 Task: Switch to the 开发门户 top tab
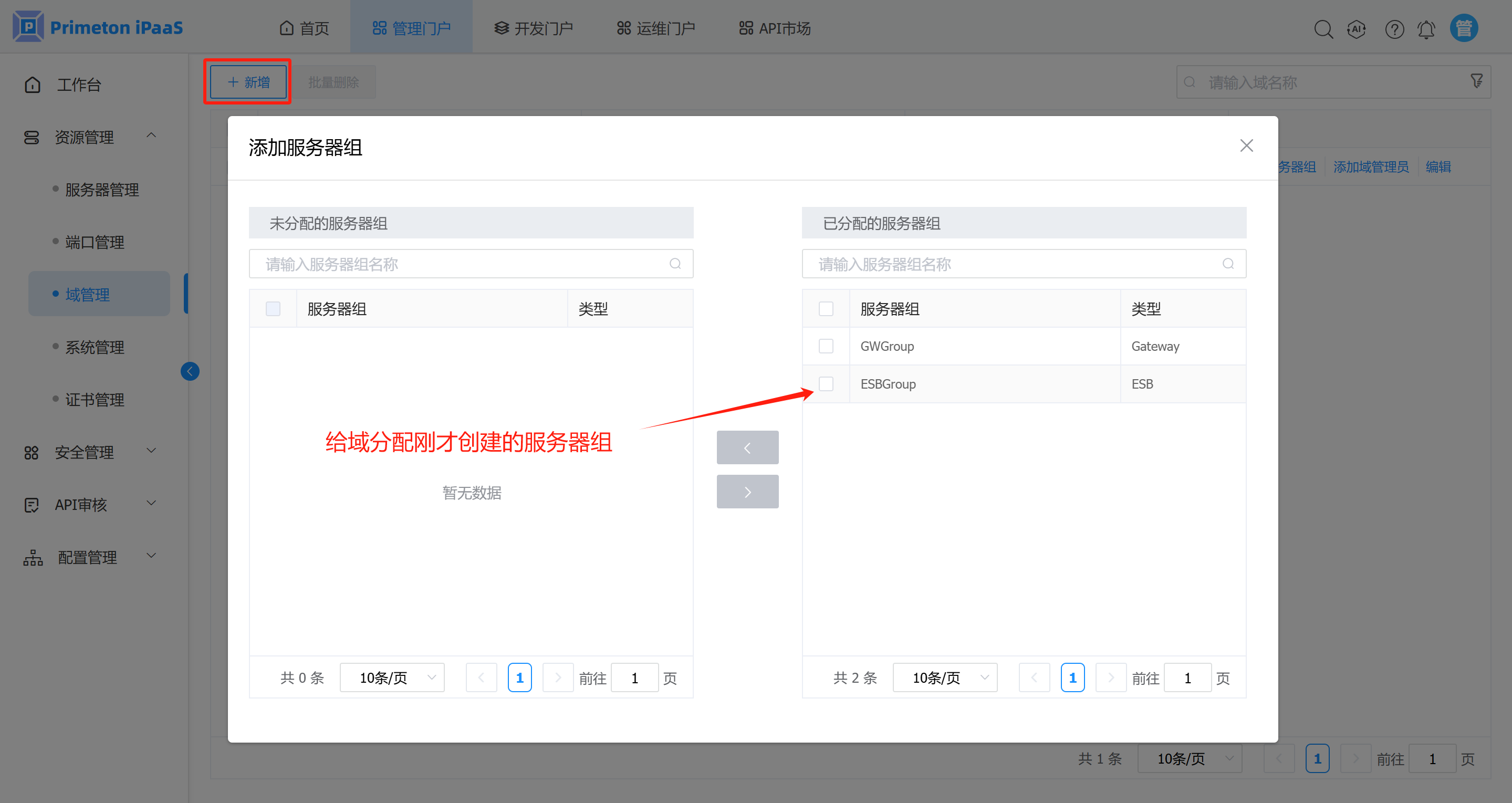pos(533,28)
